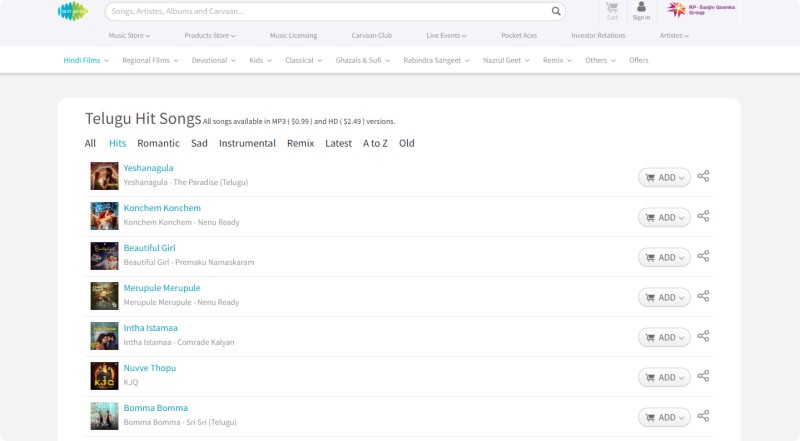This screenshot has height=441, width=800.
Task: Open Pocket Aces link
Action: (519, 36)
